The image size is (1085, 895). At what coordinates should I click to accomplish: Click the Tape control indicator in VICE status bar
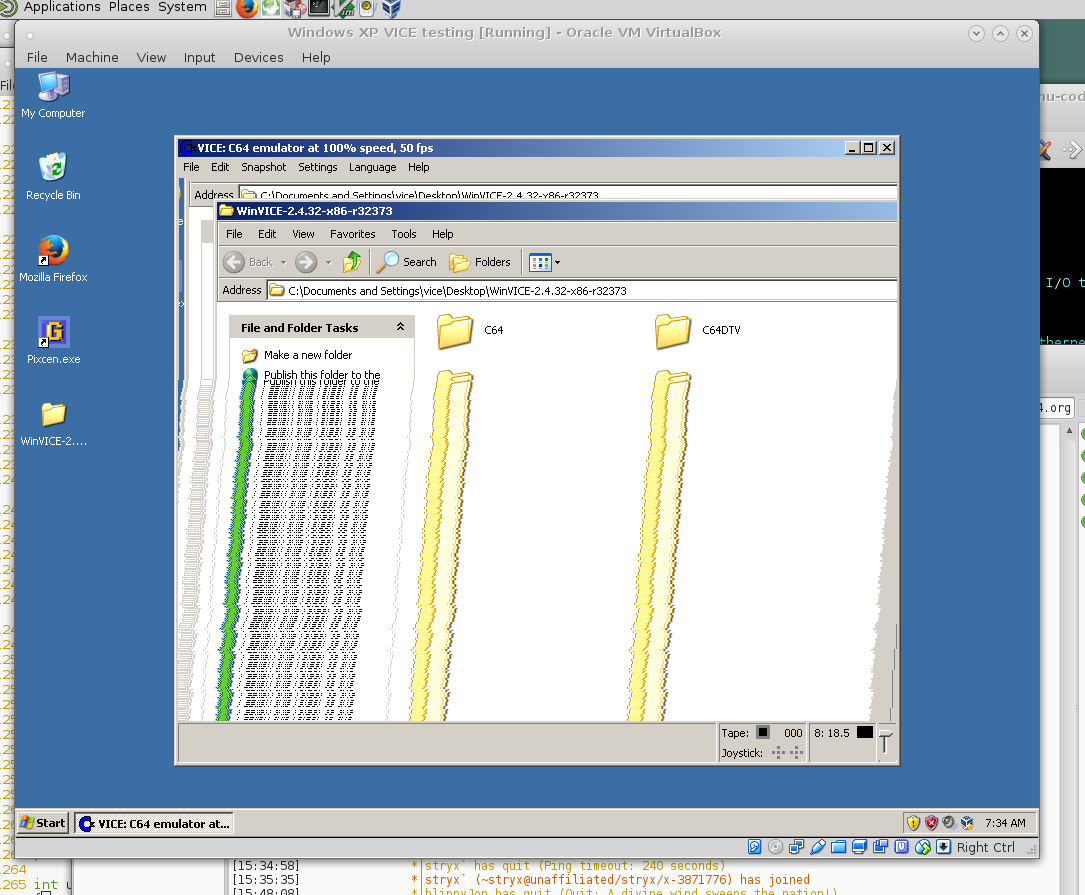[x=763, y=732]
